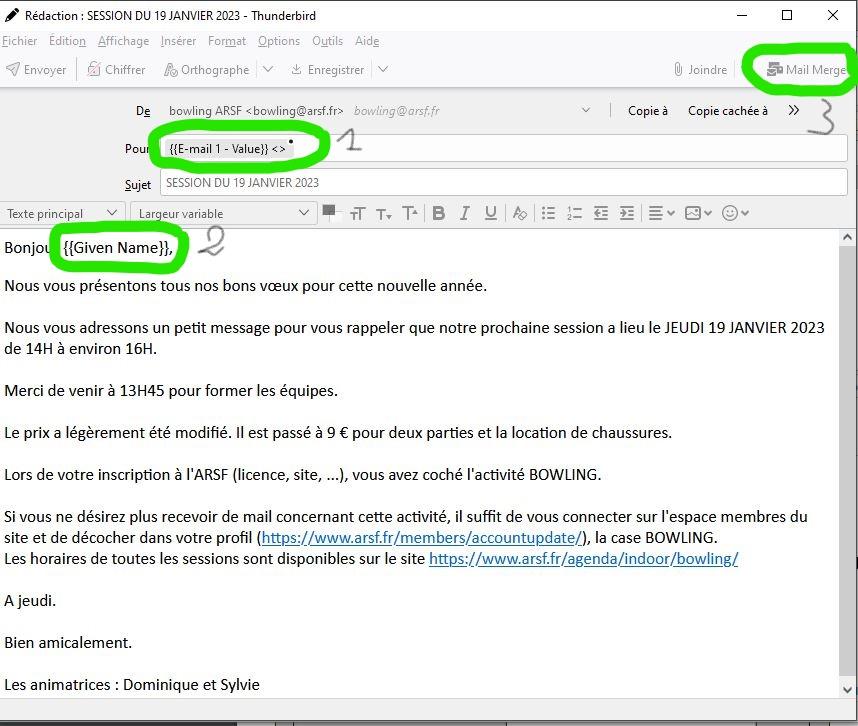Click the line mentioning l'activité BOWLING inscription

tap(303, 475)
